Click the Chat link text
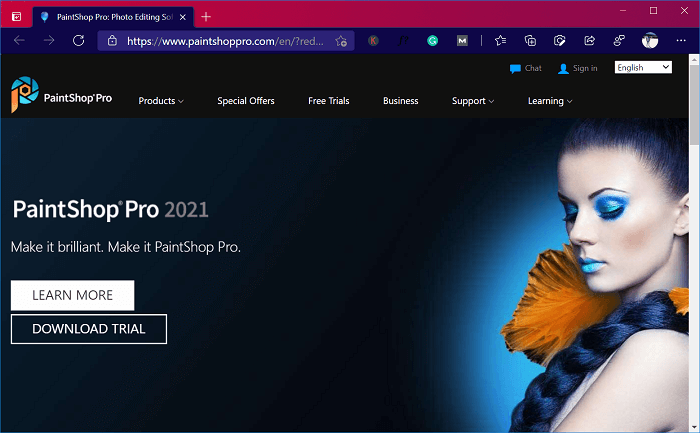 click(533, 68)
